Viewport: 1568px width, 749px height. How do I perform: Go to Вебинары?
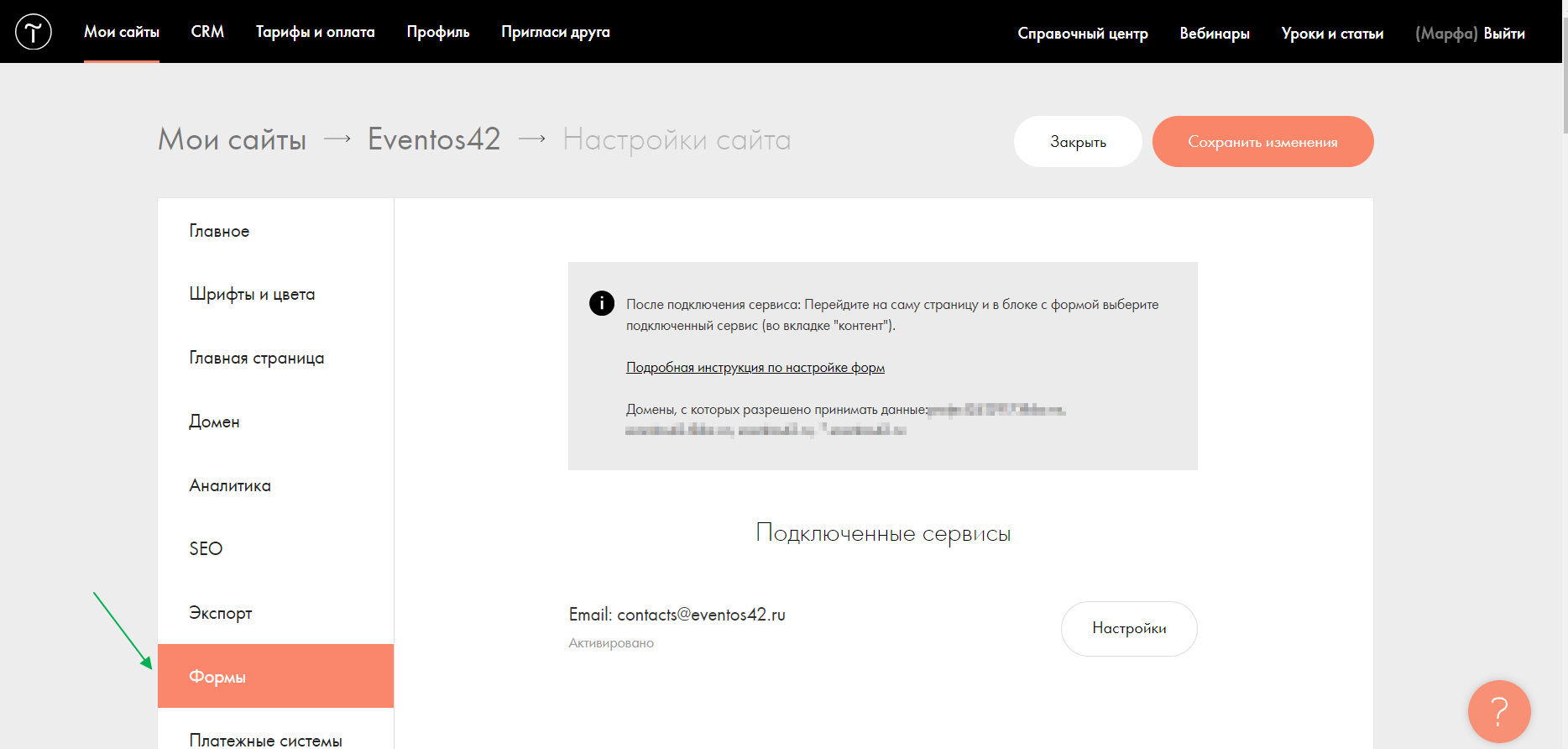1214,34
